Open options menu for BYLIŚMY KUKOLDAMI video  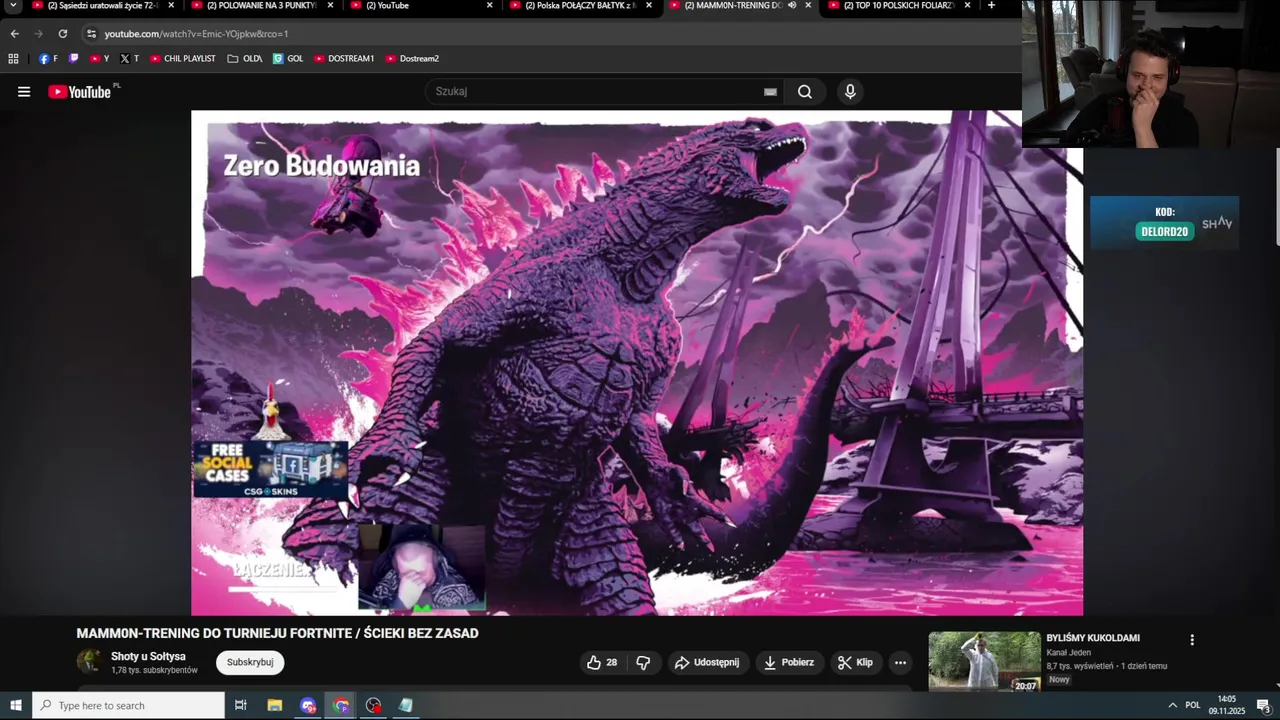(x=1191, y=640)
